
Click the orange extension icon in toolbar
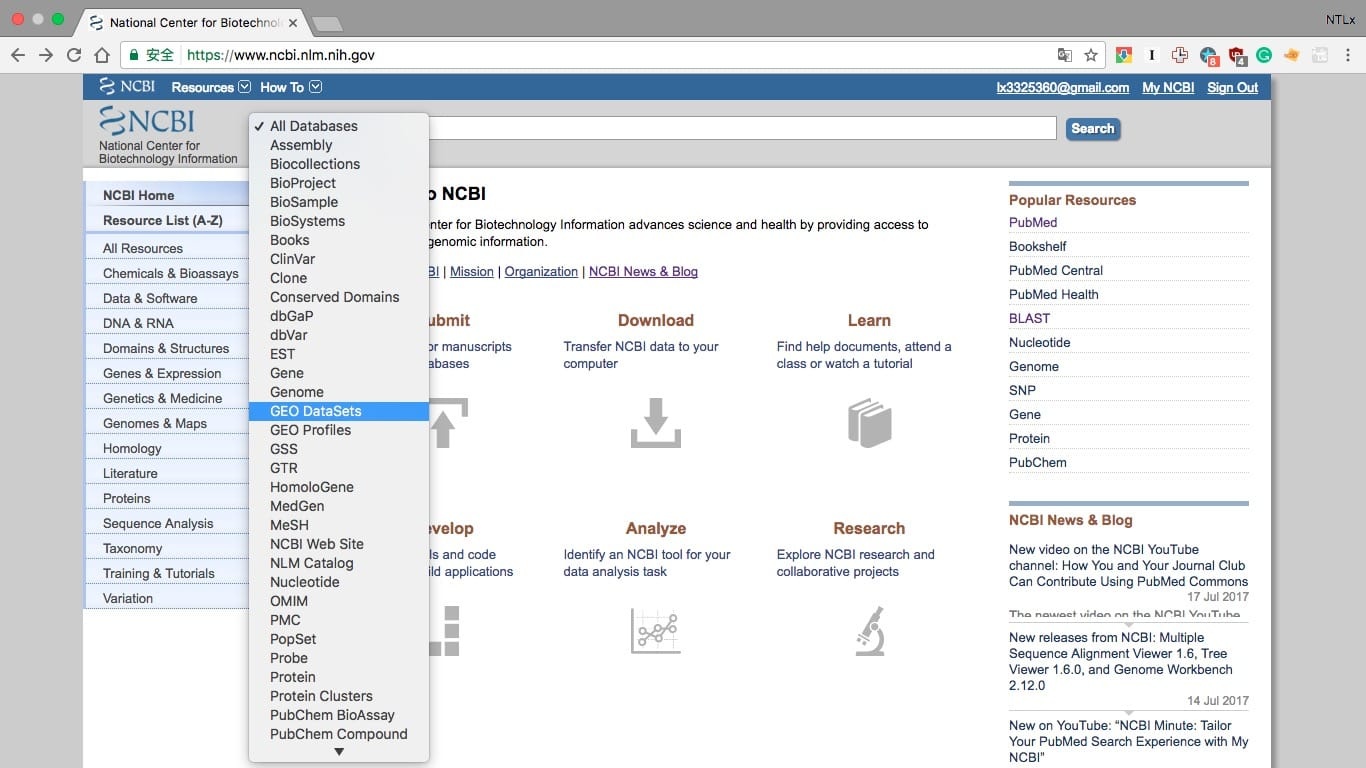click(x=1292, y=55)
